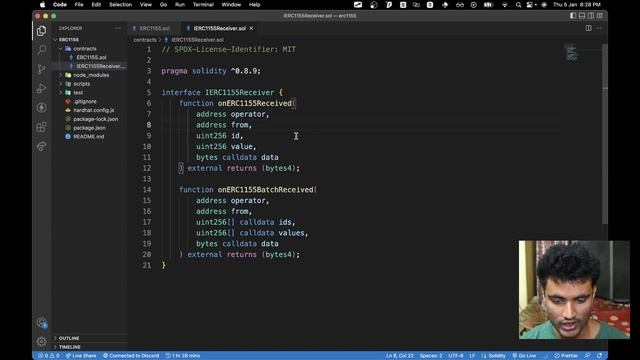The image size is (640, 360).
Task: Click UTF-8 encoding selector
Action: pos(456,356)
